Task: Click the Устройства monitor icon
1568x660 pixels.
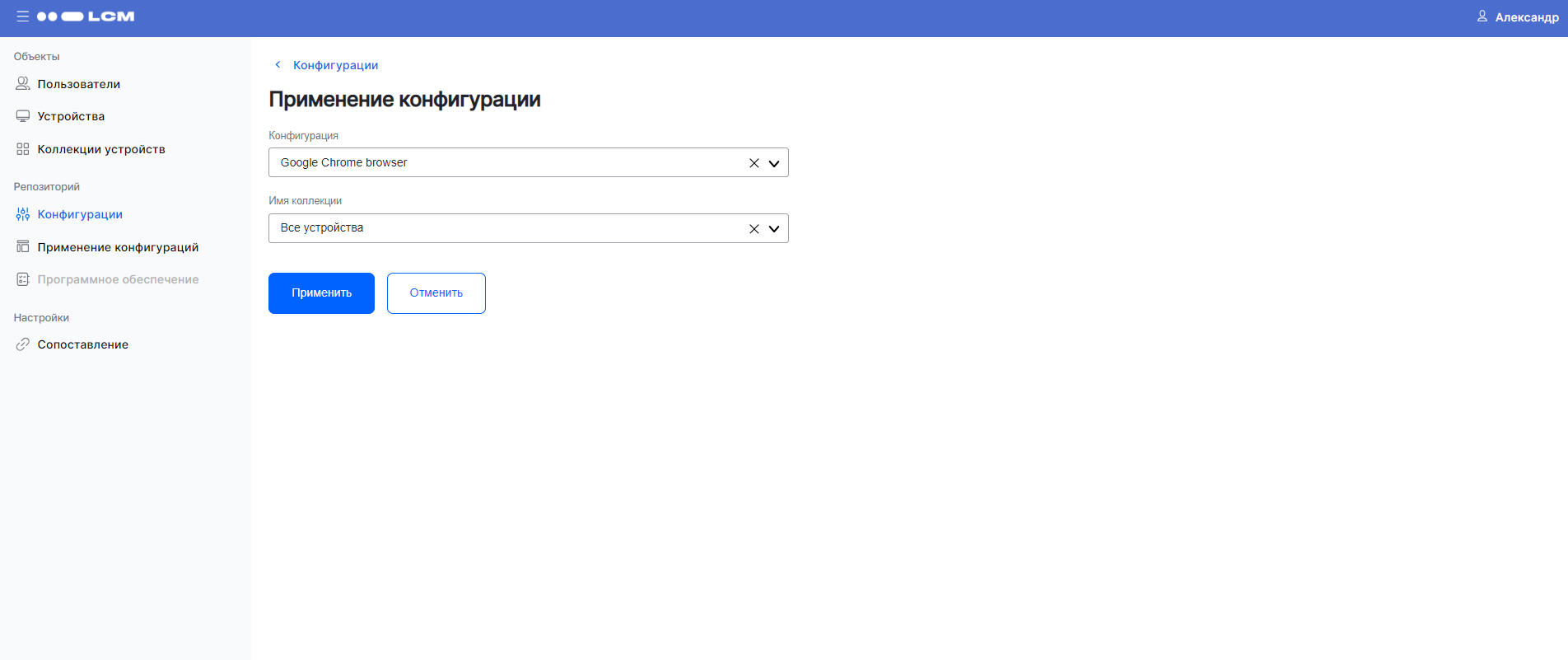Action: coord(23,116)
